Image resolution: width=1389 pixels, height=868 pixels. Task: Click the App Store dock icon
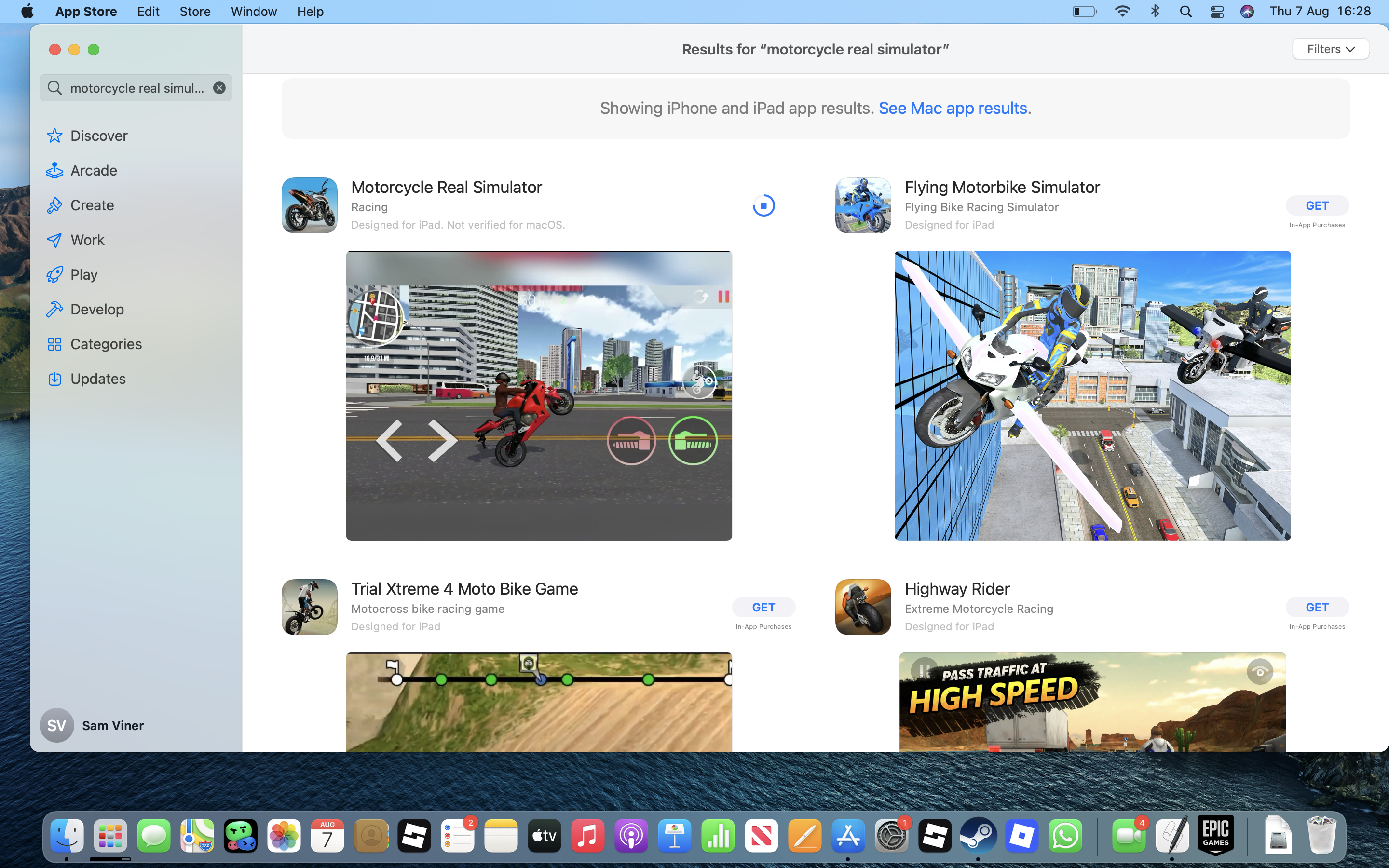[848, 835]
